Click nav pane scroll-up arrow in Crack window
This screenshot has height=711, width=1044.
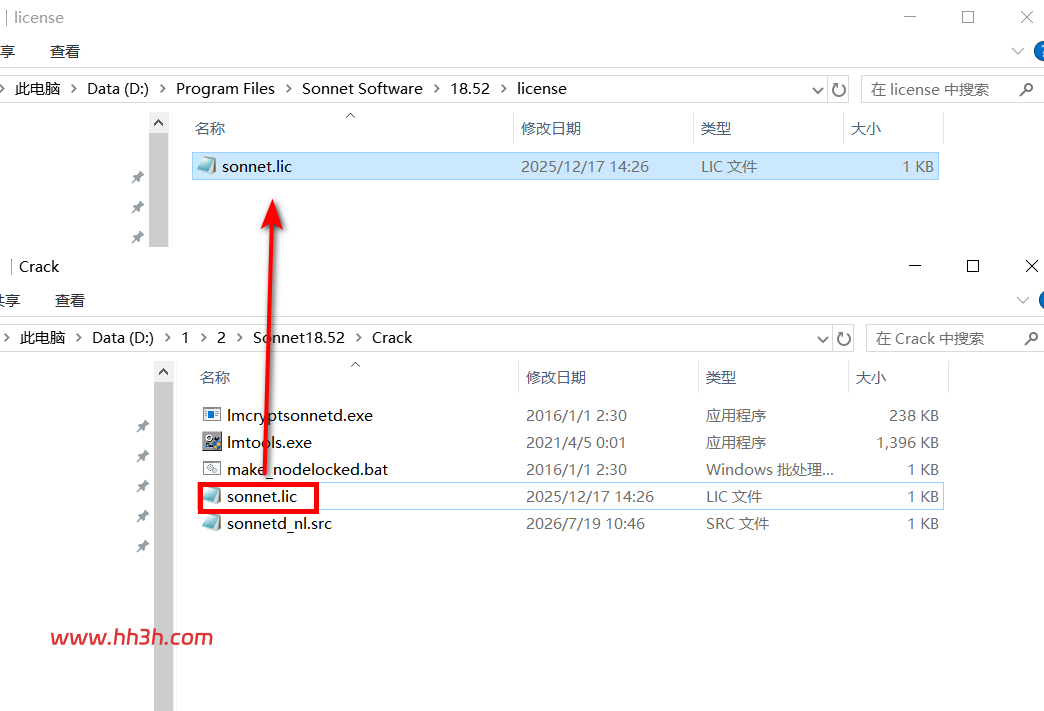164,371
